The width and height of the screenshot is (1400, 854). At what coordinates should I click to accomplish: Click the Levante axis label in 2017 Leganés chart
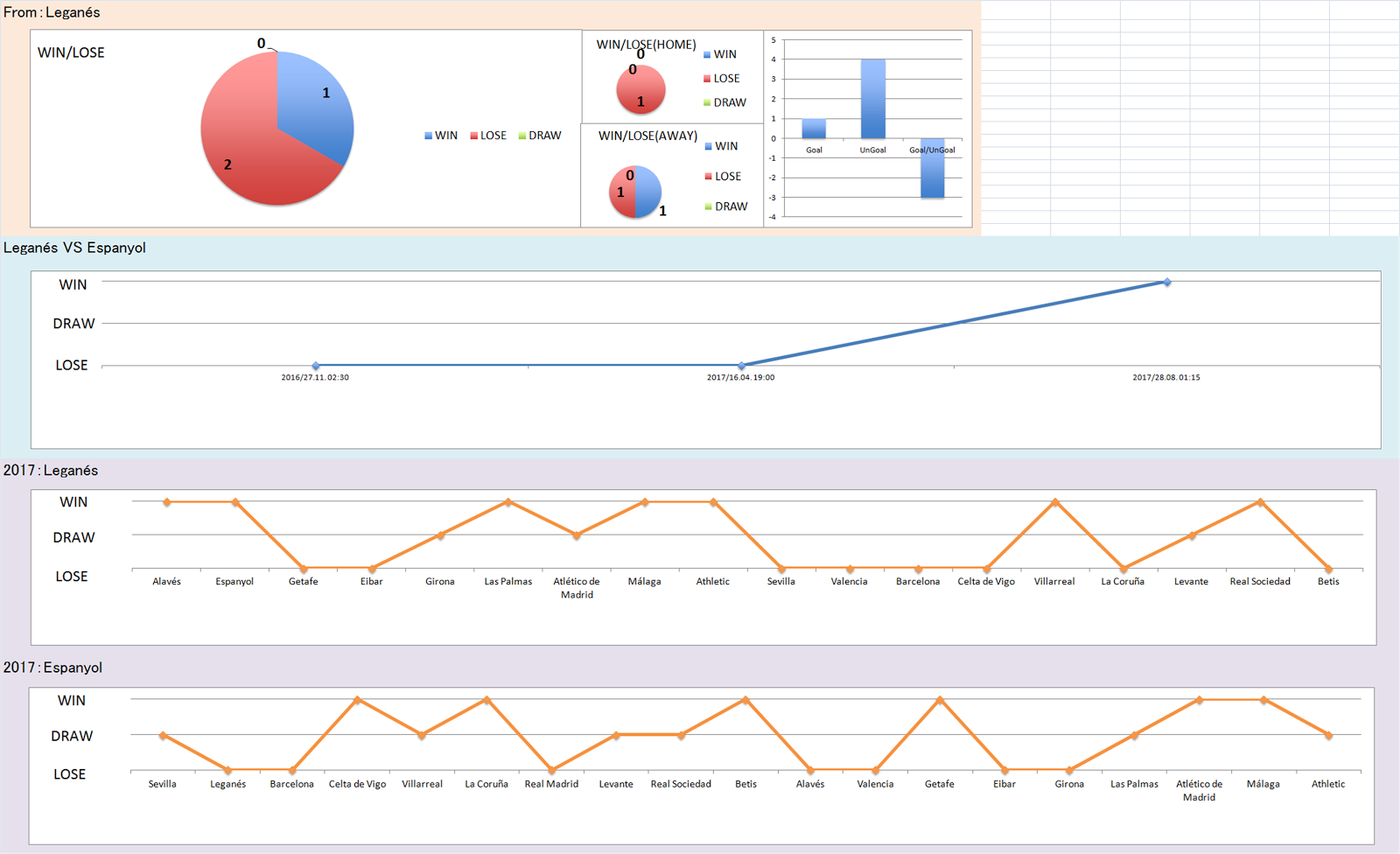tap(1191, 582)
